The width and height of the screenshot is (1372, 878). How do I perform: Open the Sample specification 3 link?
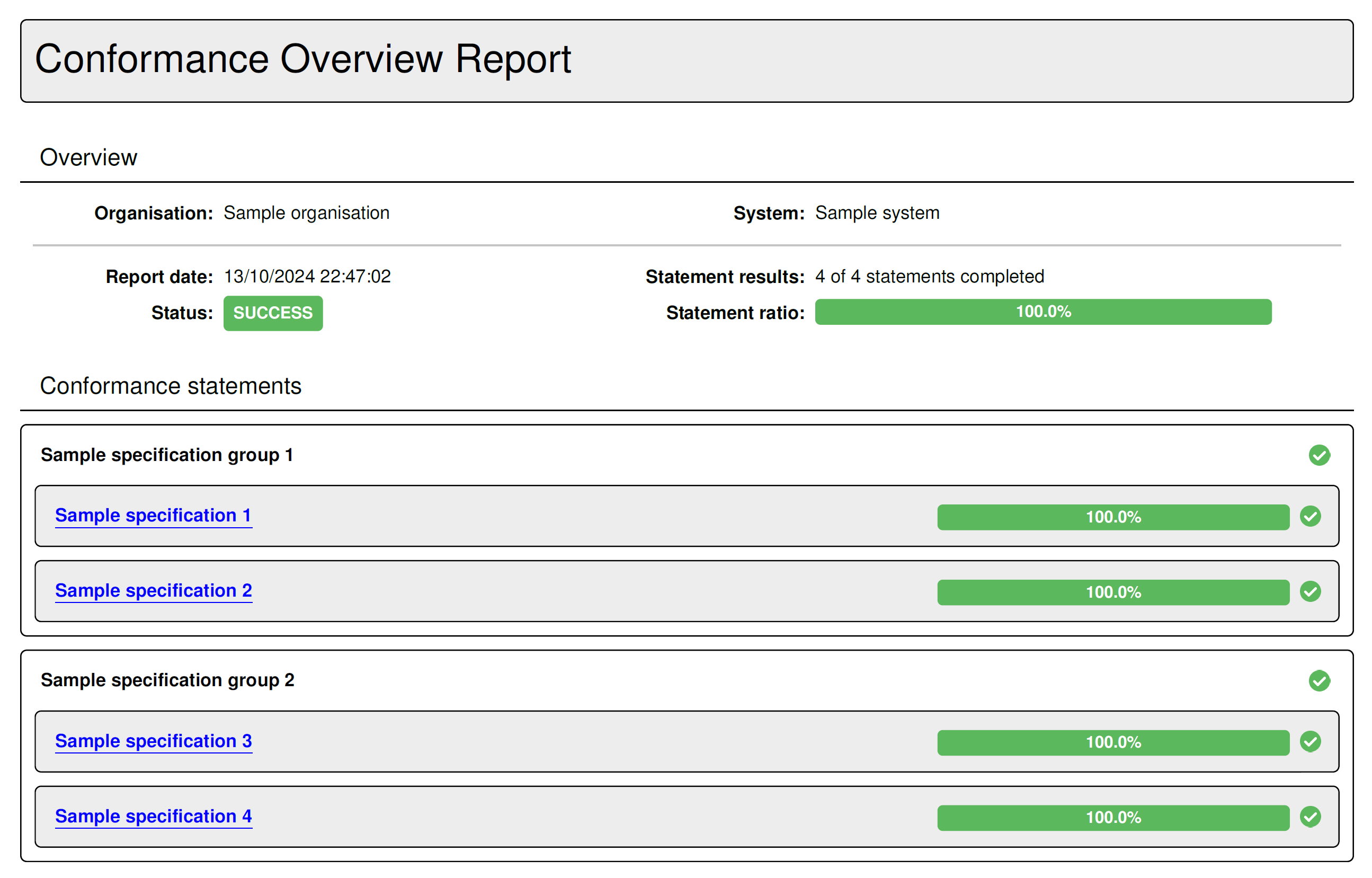tap(153, 741)
